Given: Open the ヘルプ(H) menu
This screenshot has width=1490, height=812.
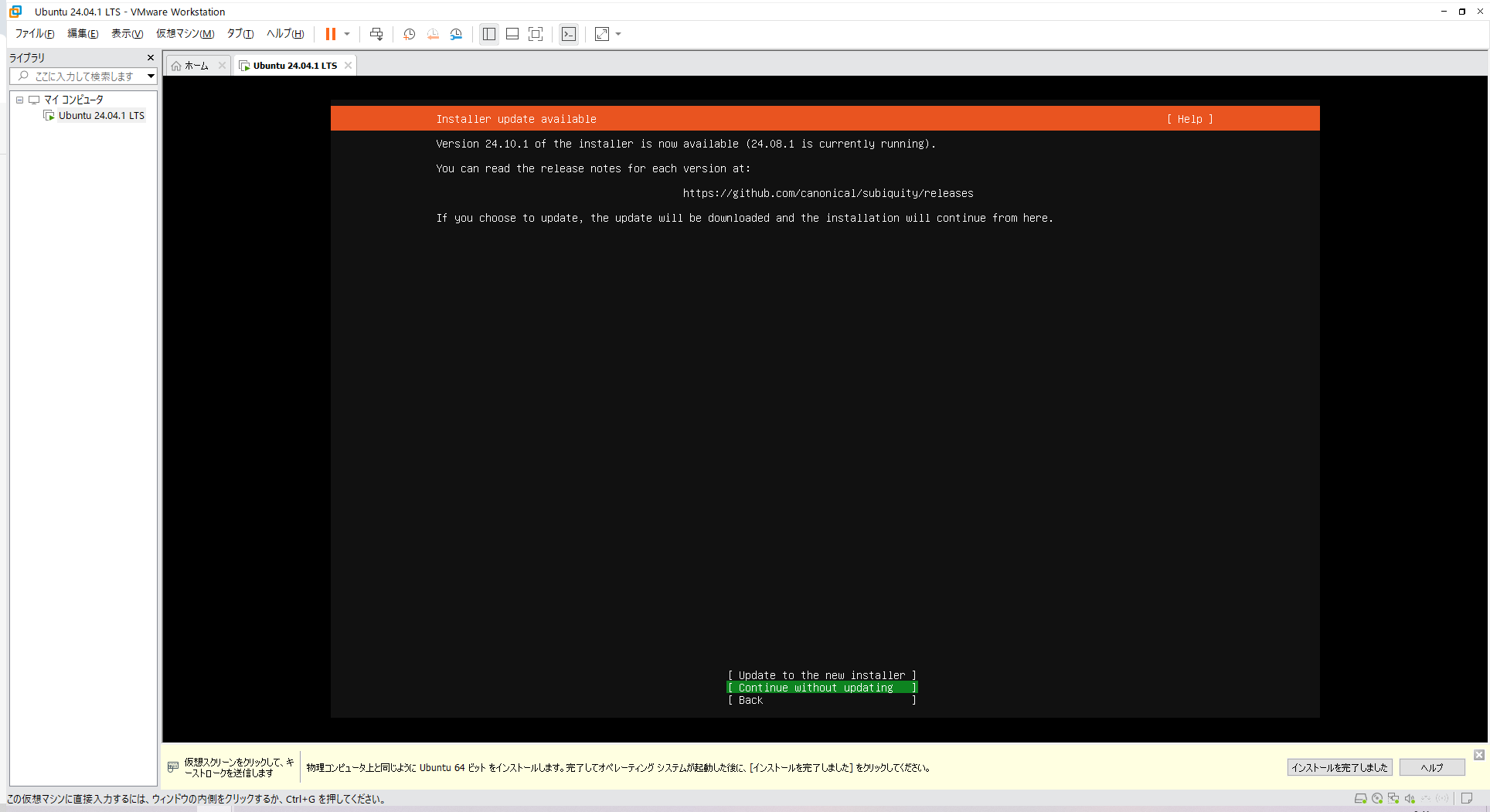Looking at the screenshot, I should pyautogui.click(x=285, y=34).
